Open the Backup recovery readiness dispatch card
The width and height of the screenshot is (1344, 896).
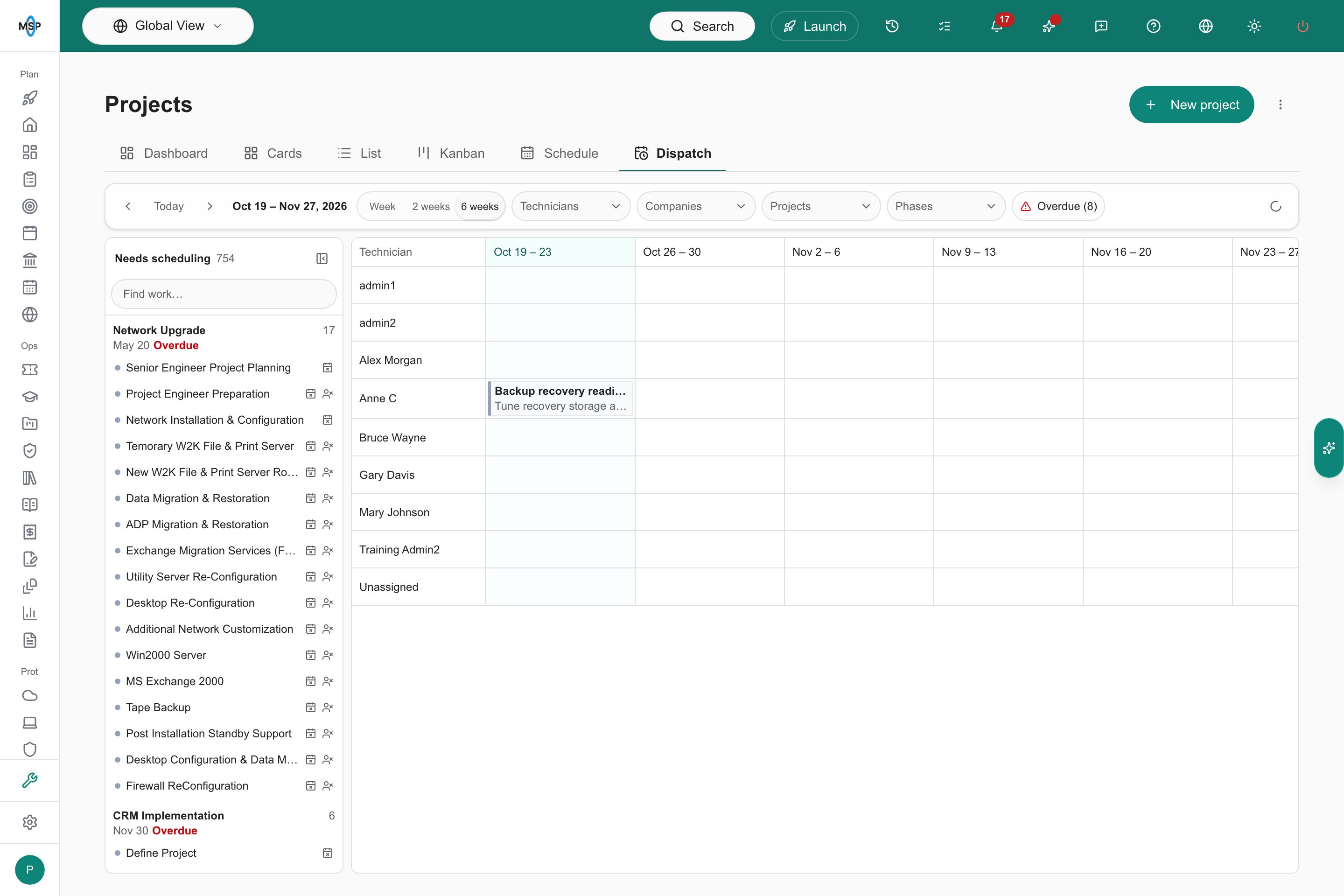coord(560,398)
